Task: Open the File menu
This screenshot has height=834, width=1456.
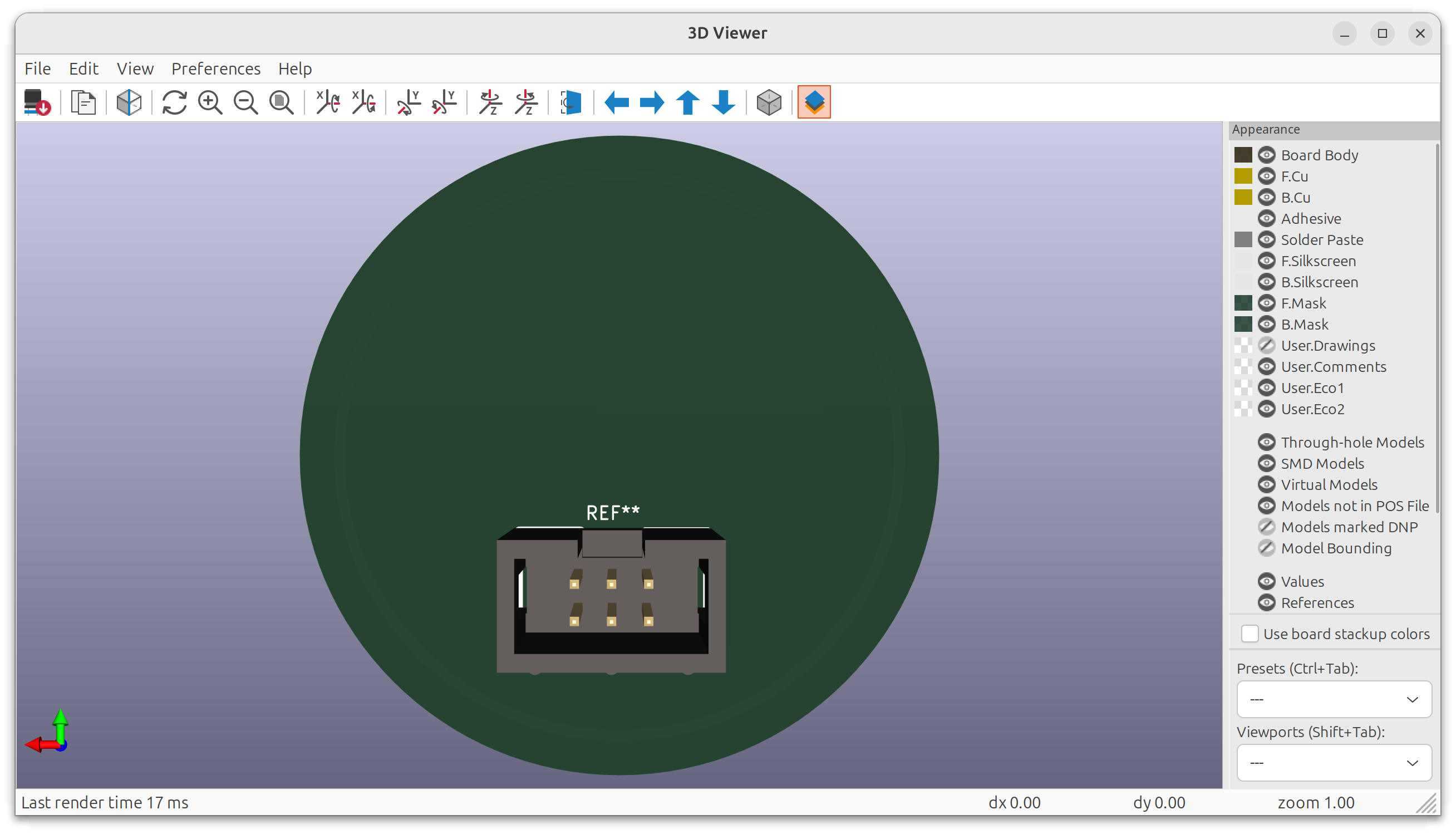Action: pos(38,68)
